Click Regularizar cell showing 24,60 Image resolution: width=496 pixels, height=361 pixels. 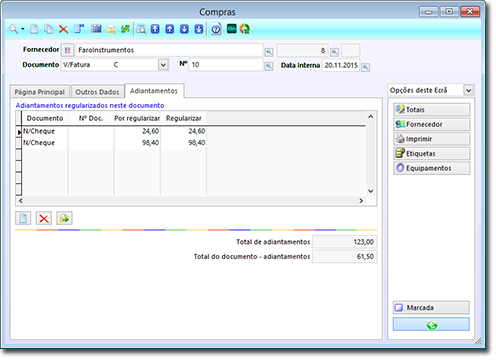coord(183,131)
